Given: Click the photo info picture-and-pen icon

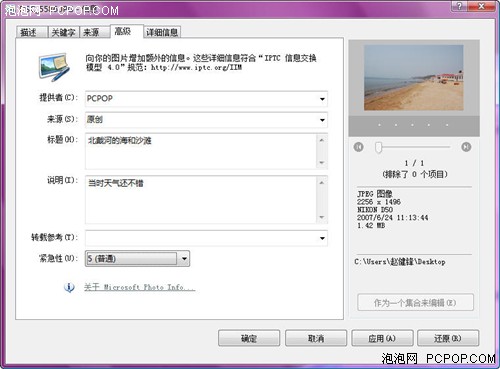Looking at the screenshot, I should (x=54, y=67).
